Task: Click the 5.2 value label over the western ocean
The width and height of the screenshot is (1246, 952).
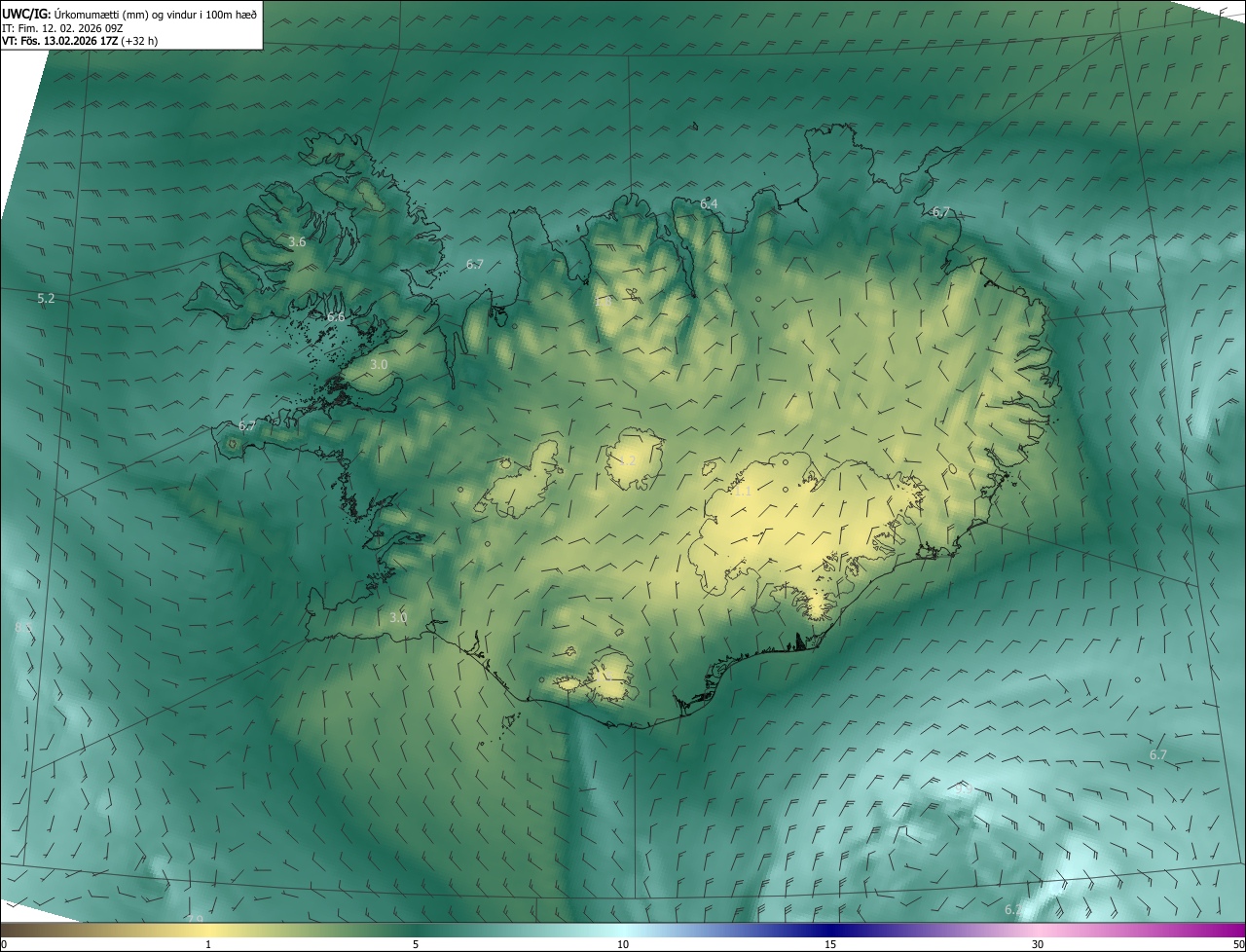Action: click(x=46, y=298)
